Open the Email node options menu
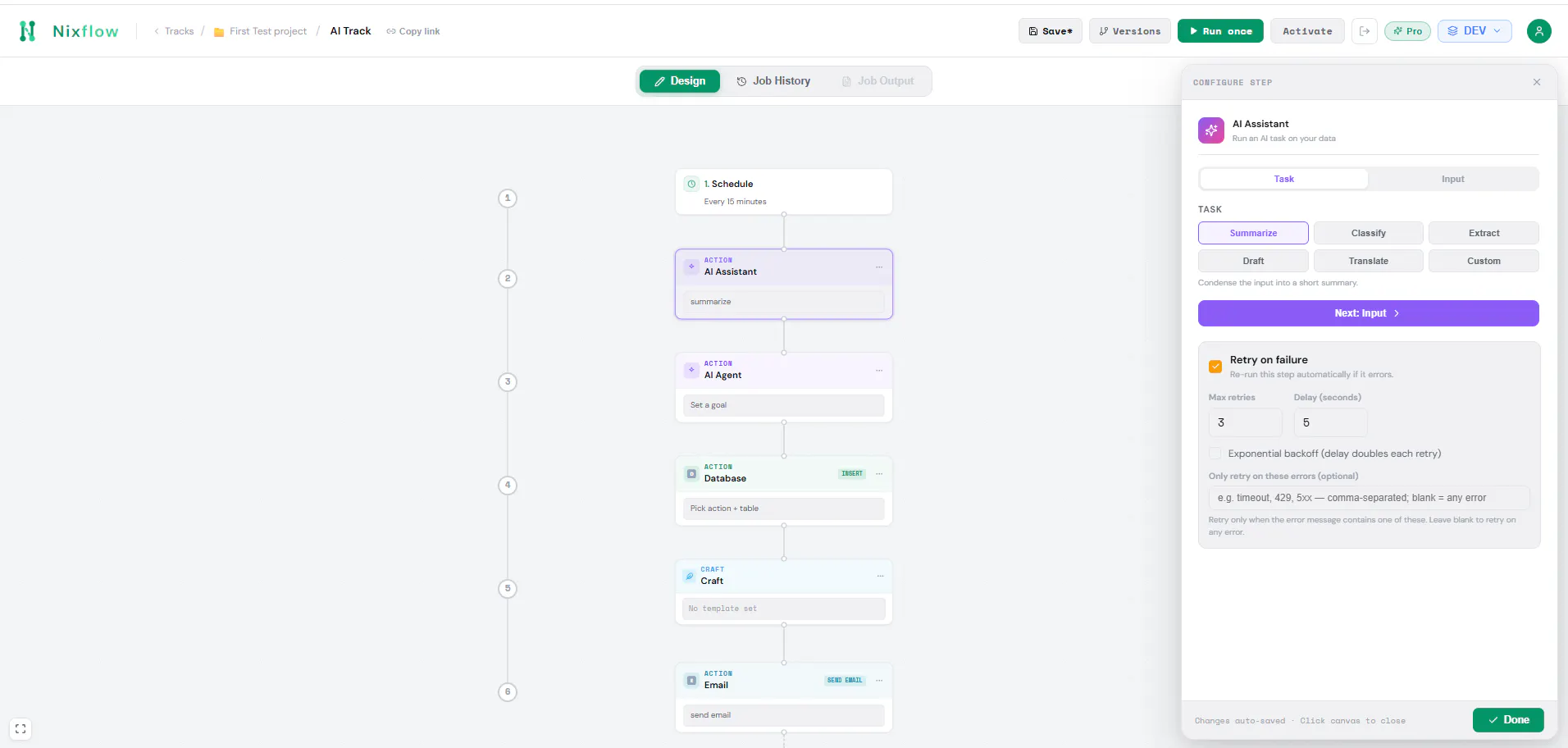This screenshot has height=748, width=1568. pos(879,680)
